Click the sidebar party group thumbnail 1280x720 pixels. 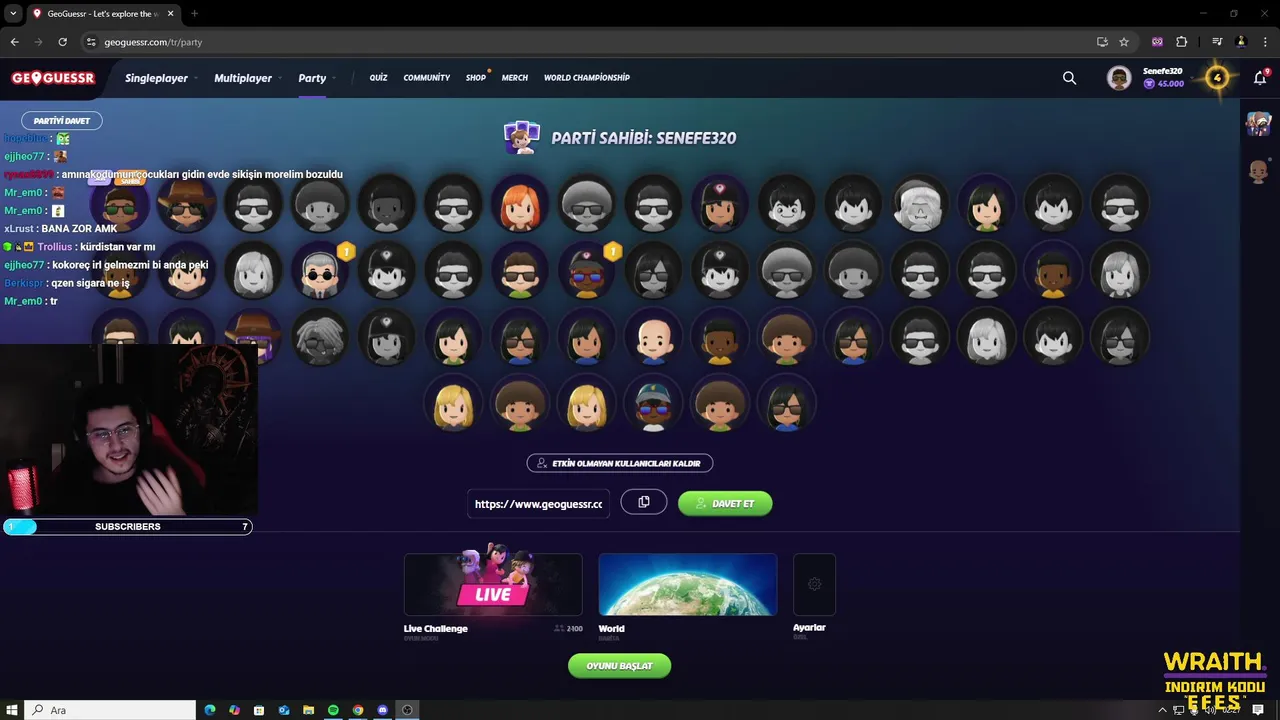[1258, 123]
